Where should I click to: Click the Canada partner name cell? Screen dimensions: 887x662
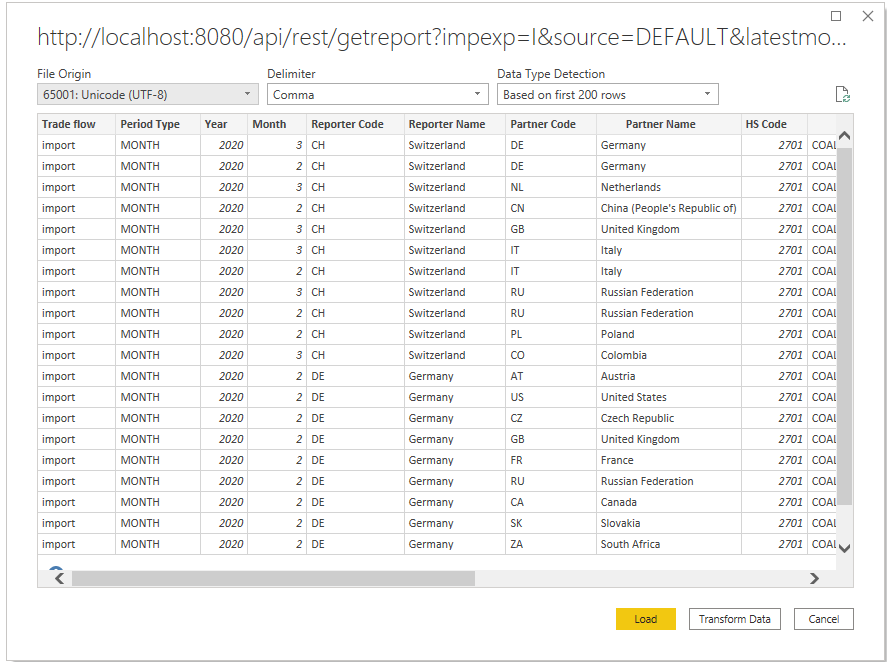coord(669,502)
